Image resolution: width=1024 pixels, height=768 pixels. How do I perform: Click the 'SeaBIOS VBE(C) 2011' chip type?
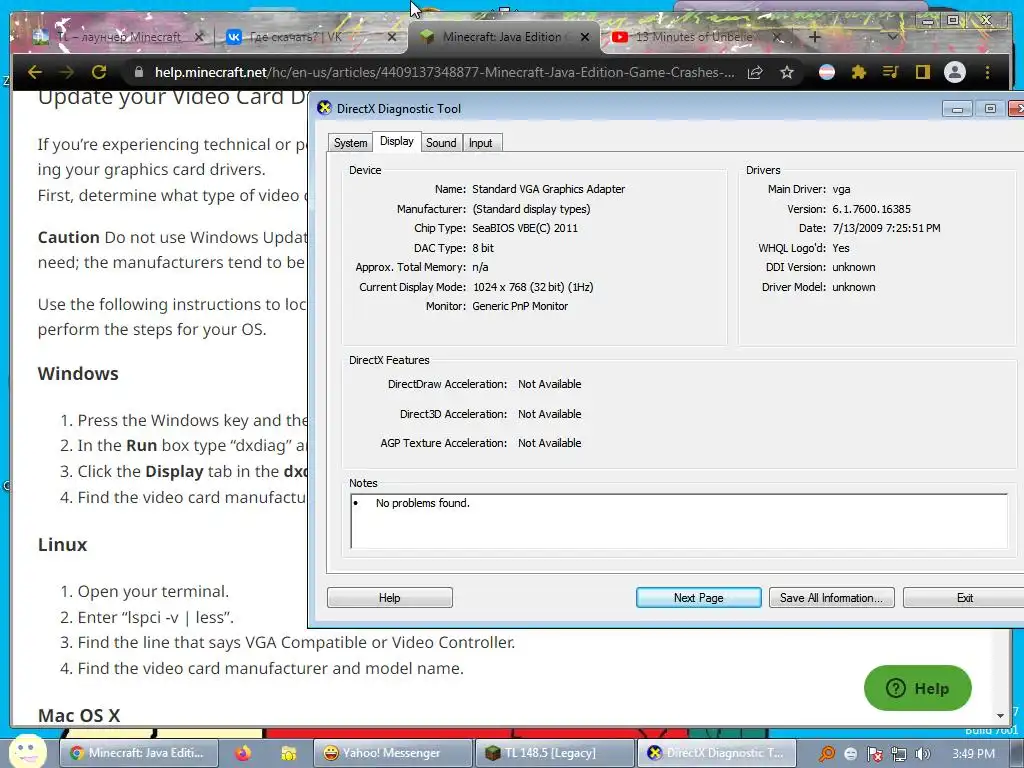[525, 228]
